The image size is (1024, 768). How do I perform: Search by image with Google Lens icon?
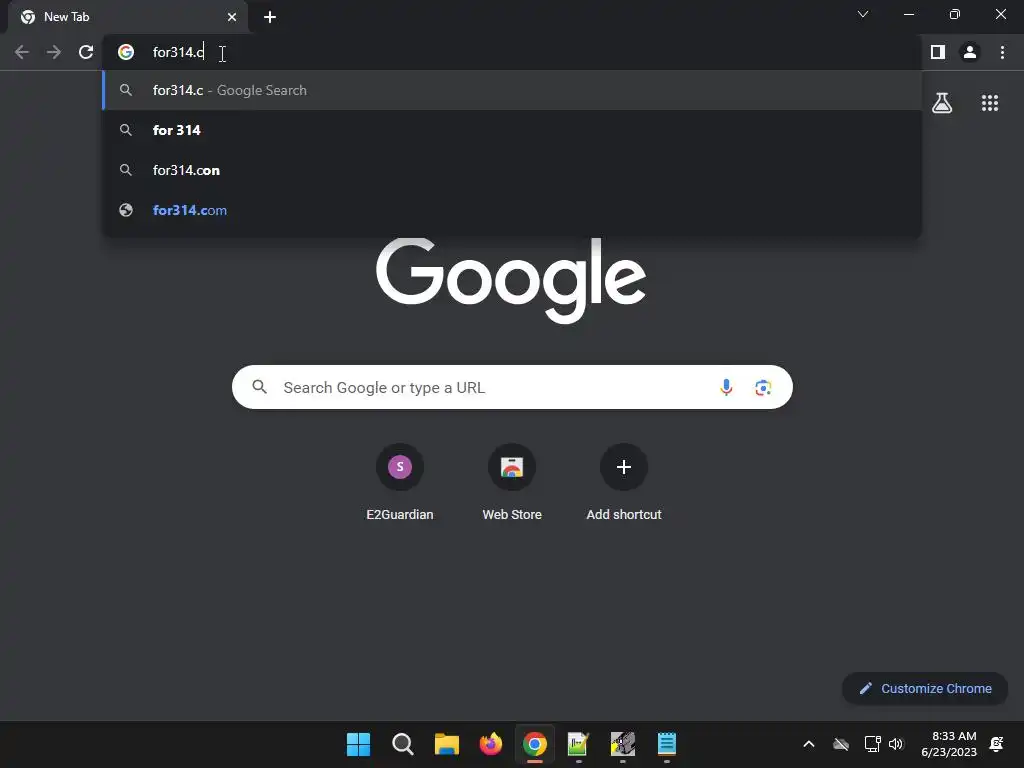763,387
